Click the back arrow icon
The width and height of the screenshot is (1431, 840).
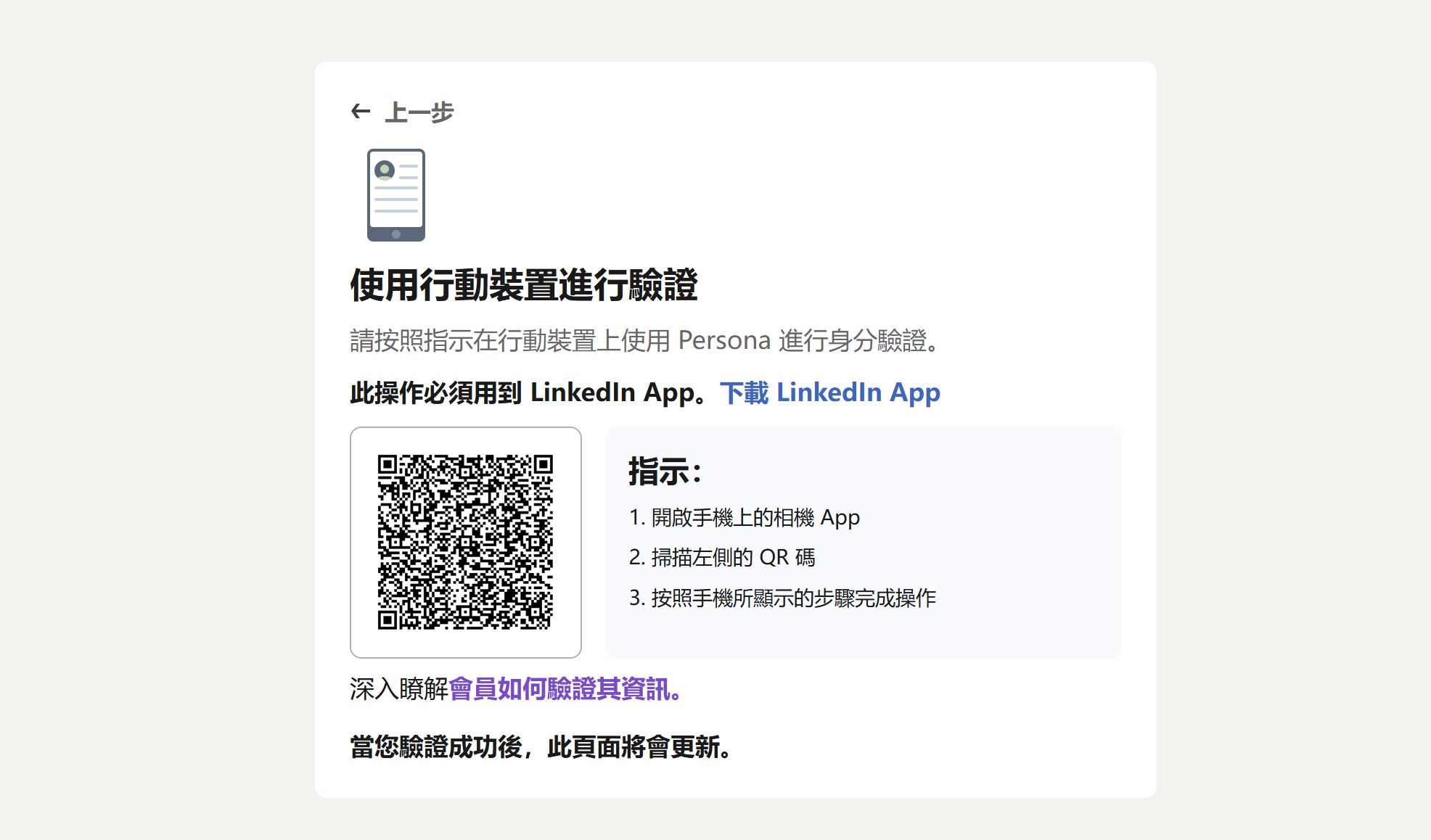[361, 111]
